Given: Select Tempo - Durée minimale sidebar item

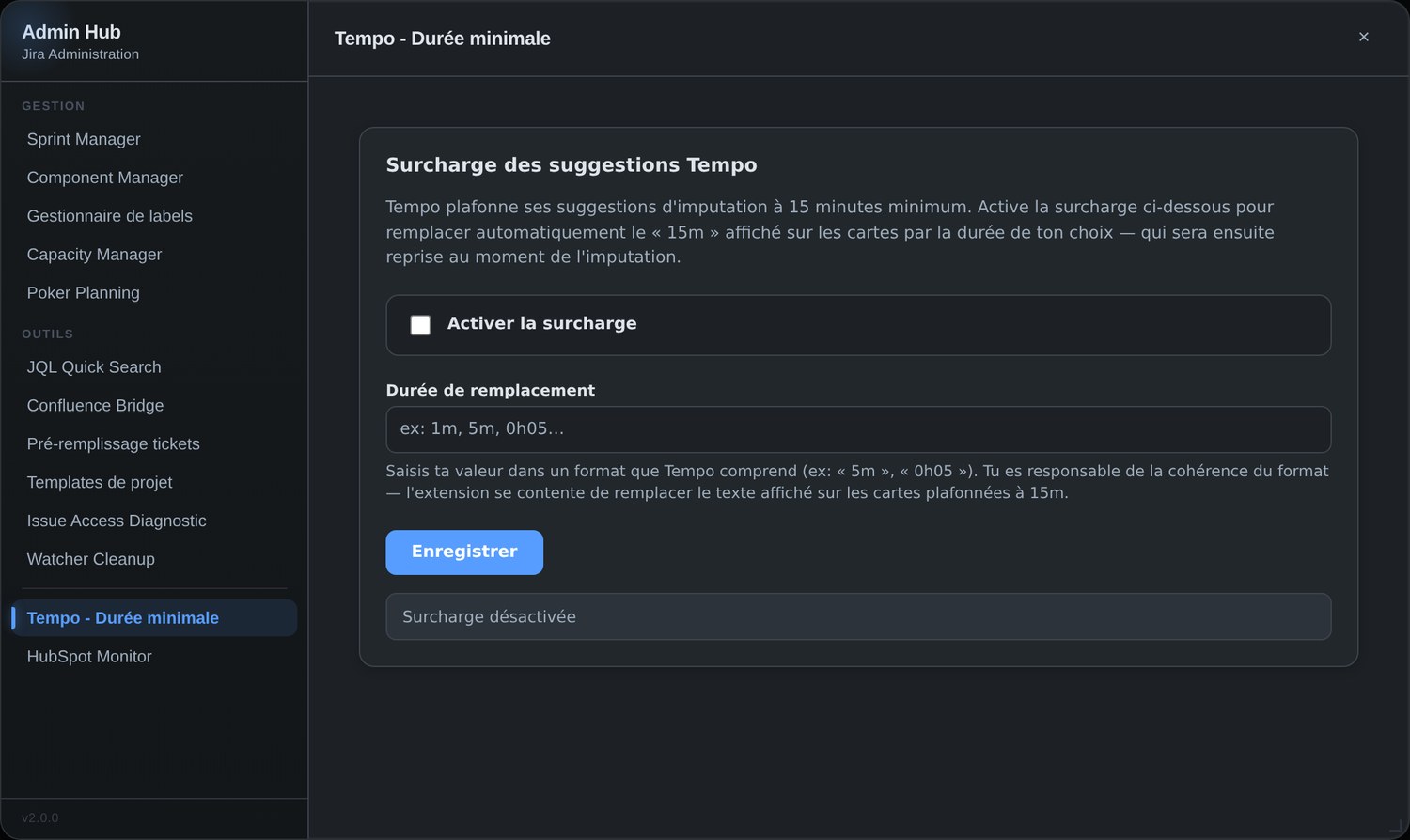Looking at the screenshot, I should click(154, 618).
